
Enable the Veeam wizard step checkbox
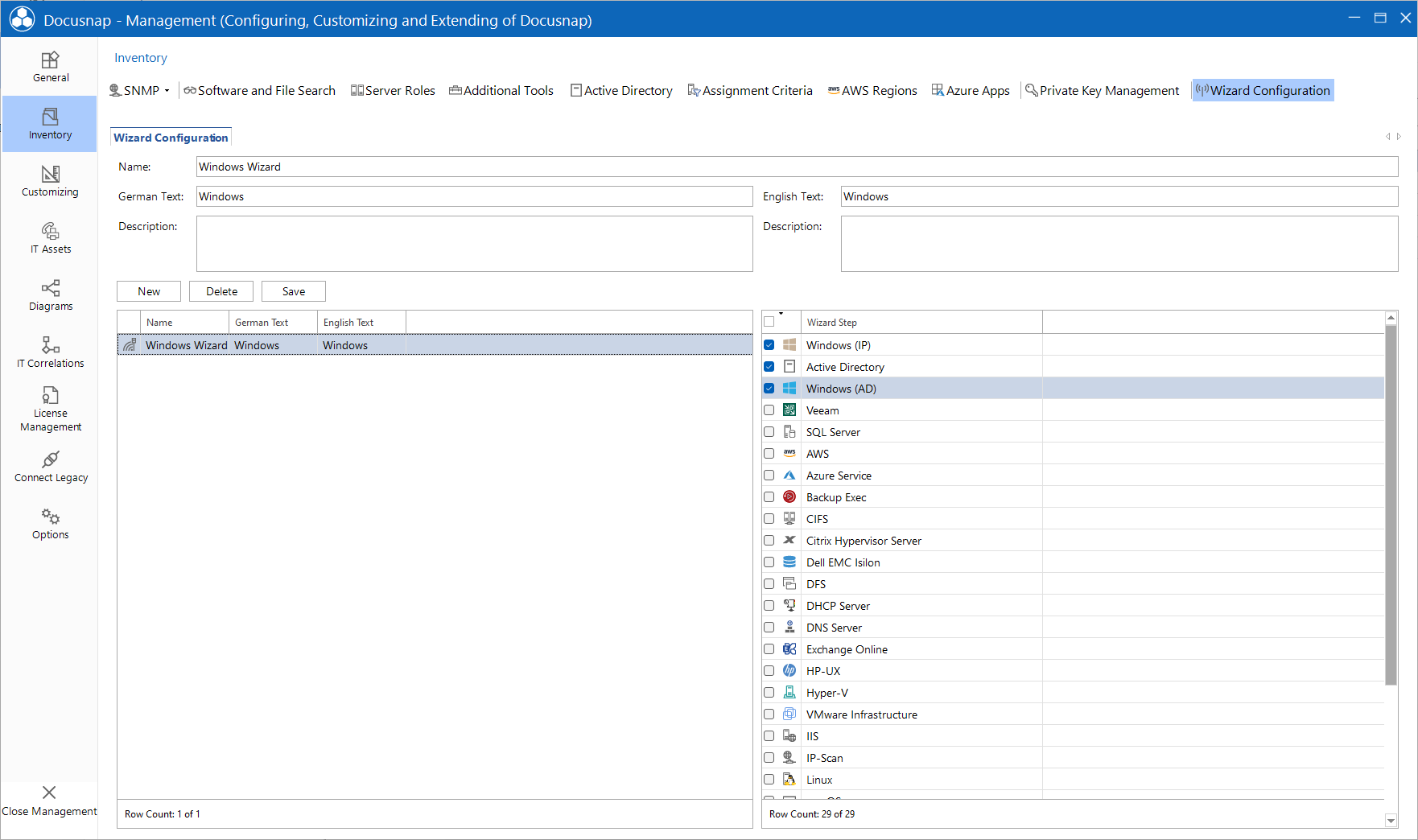click(x=769, y=410)
